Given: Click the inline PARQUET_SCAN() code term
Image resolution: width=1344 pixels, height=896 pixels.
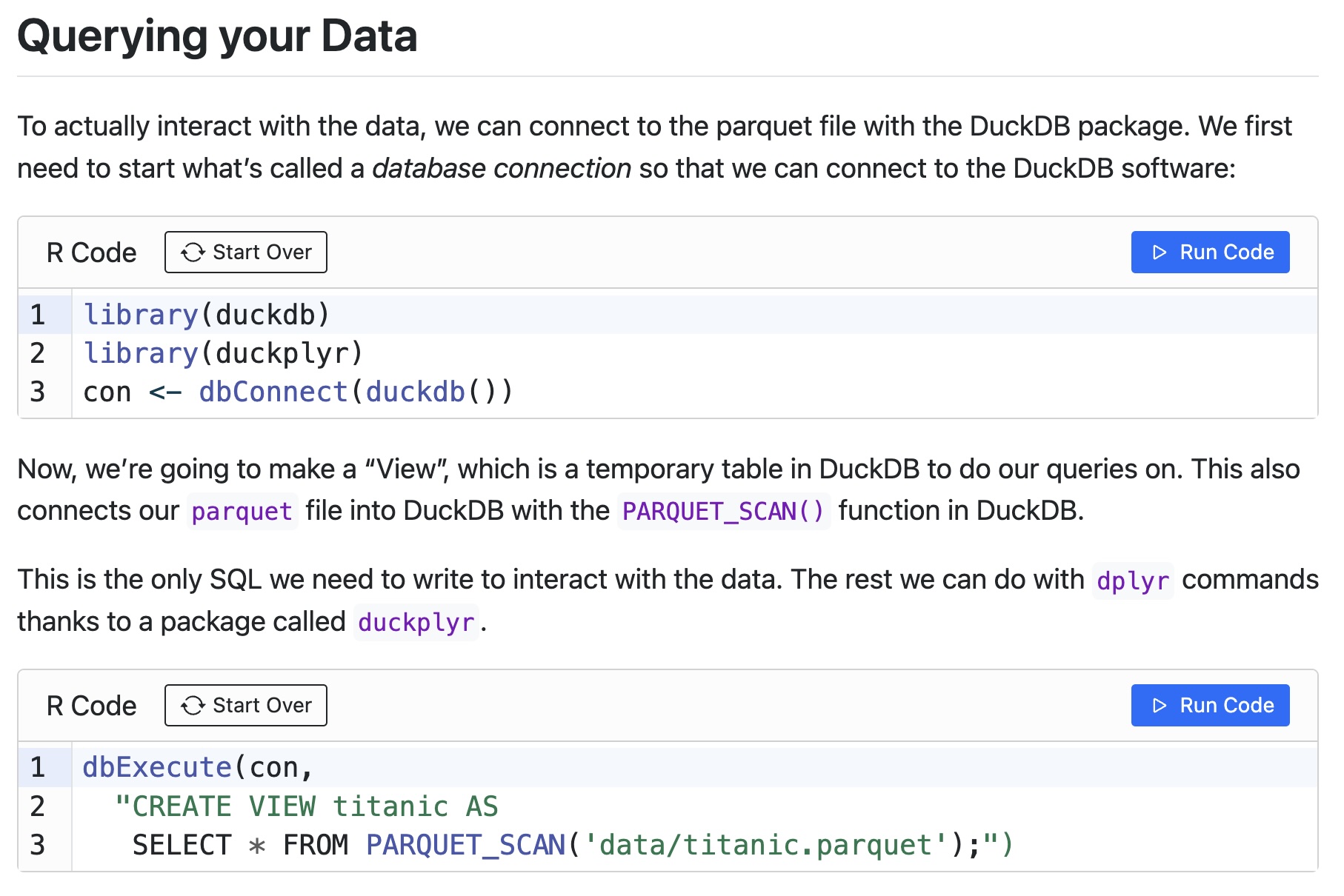Looking at the screenshot, I should [x=722, y=512].
